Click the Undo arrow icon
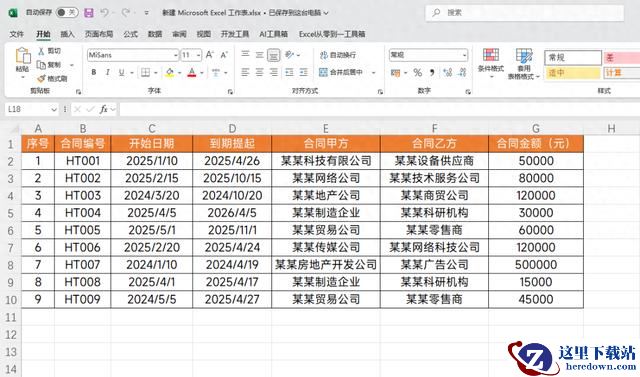The image size is (640, 377). click(104, 13)
